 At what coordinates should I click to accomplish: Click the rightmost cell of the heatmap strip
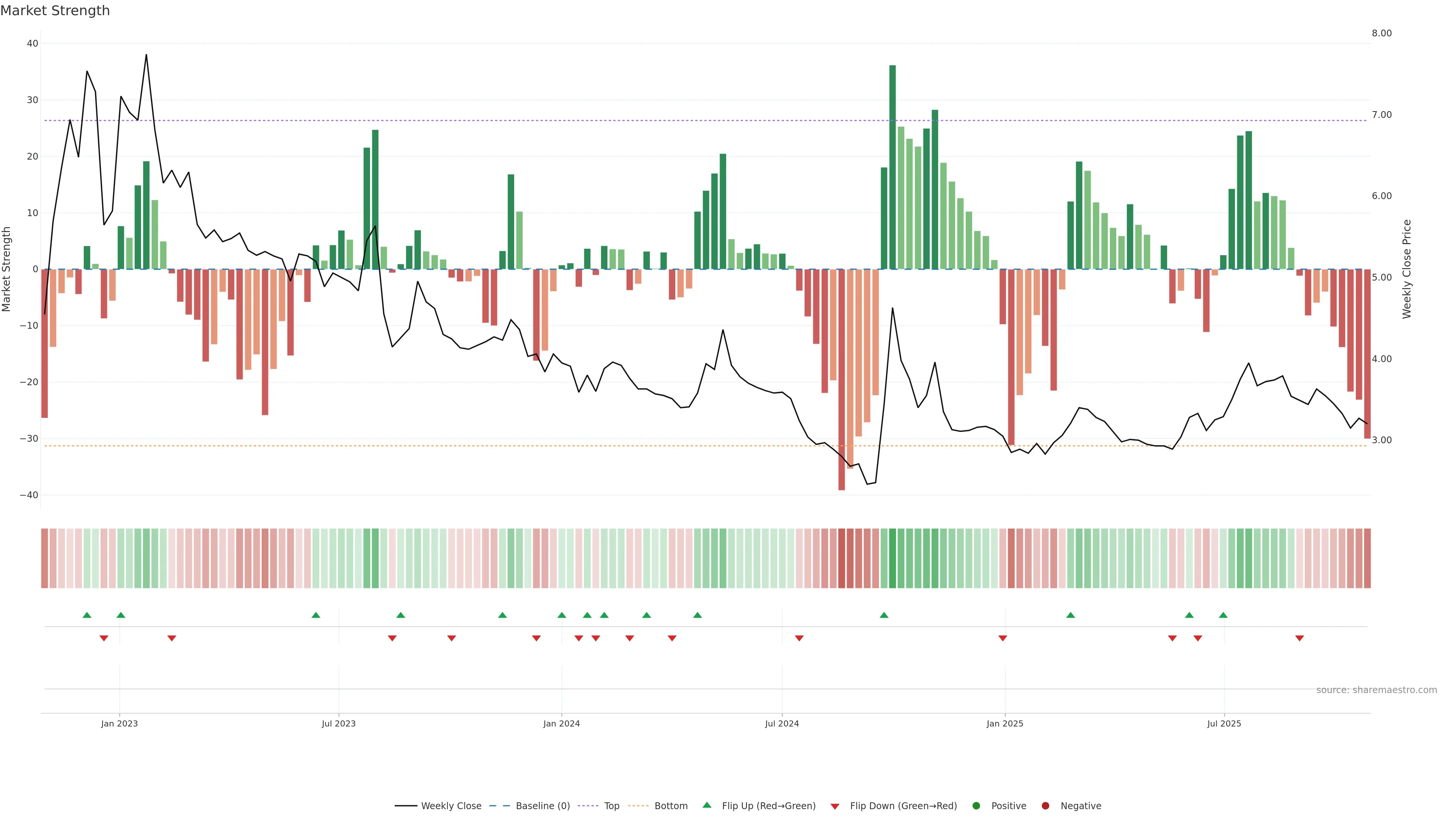click(x=1367, y=559)
